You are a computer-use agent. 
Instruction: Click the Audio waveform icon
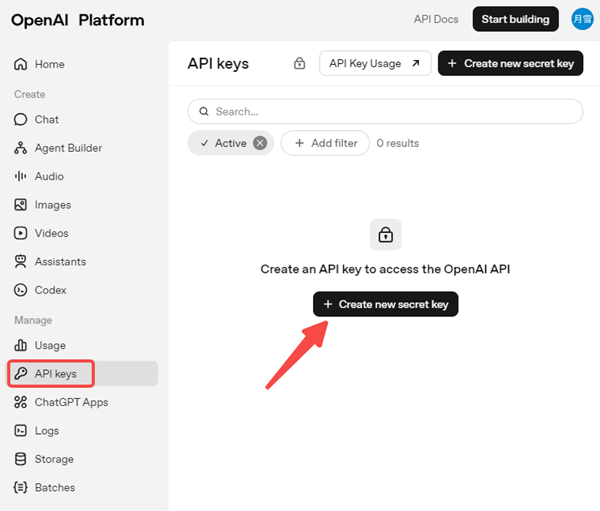[x=21, y=176]
